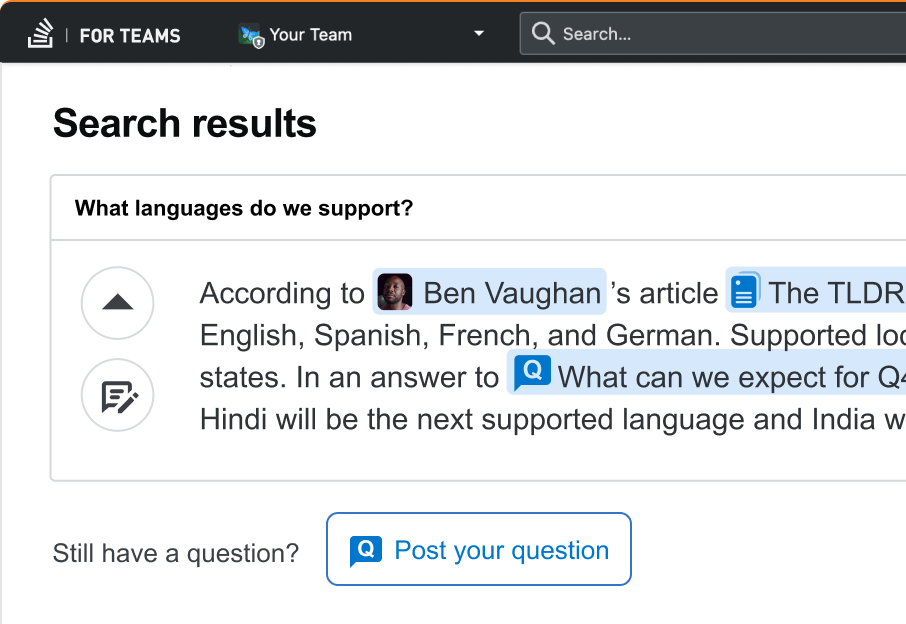The width and height of the screenshot is (906, 624).
Task: Click the Your Team avatar icon
Action: 251,36
